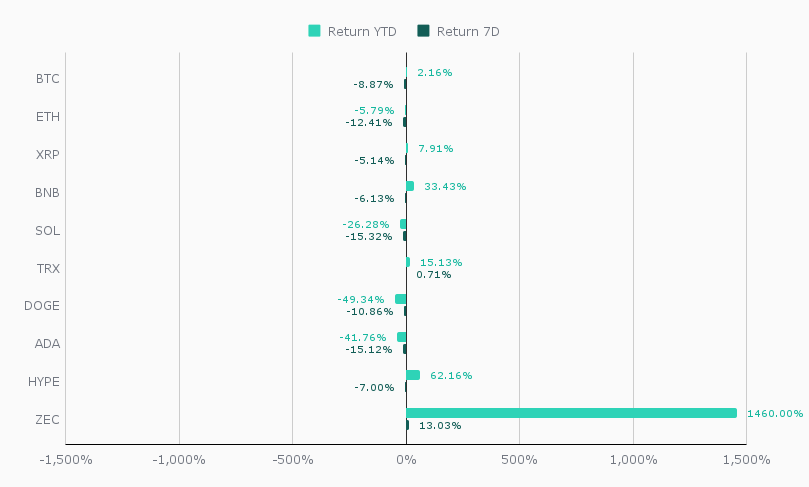Click the Return 7D legend color swatch
This screenshot has height=487, width=809.
coord(423,32)
